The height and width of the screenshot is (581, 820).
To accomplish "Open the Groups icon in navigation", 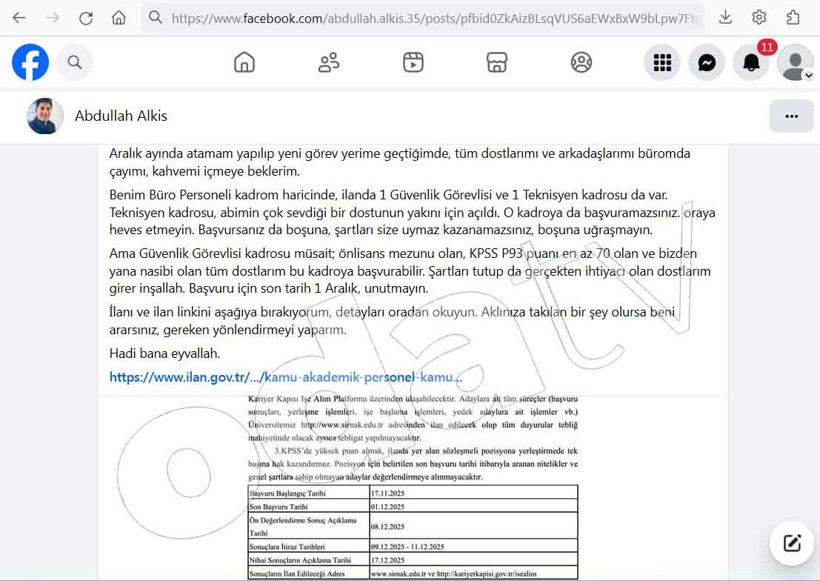I will pyautogui.click(x=581, y=63).
